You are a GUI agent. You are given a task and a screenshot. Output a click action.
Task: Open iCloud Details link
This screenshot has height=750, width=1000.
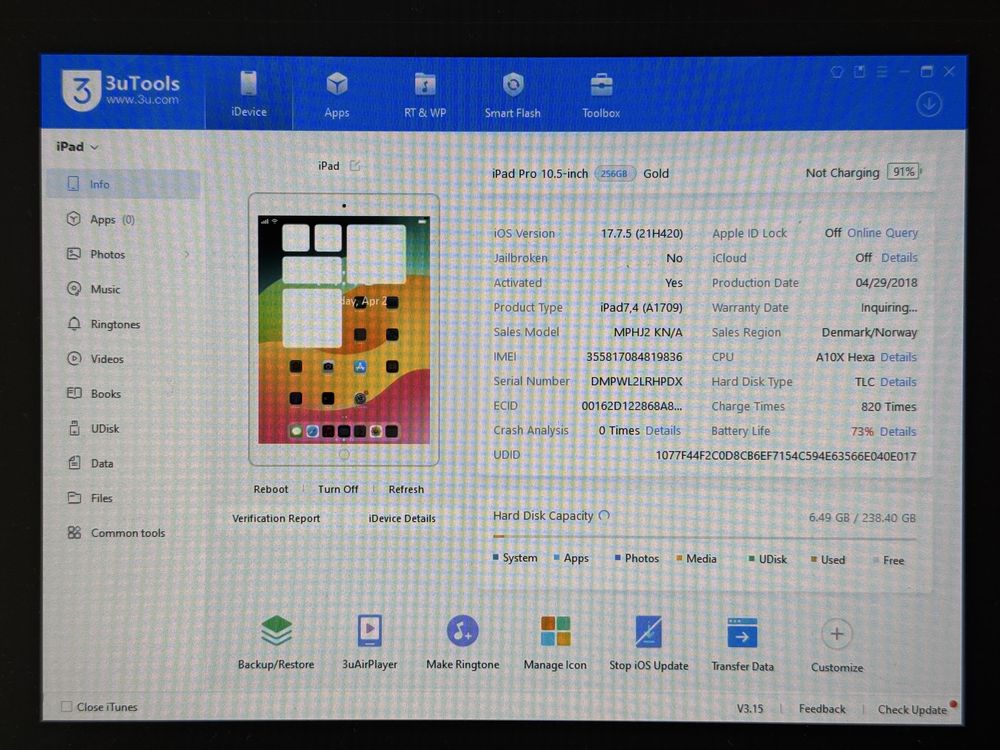click(x=899, y=258)
